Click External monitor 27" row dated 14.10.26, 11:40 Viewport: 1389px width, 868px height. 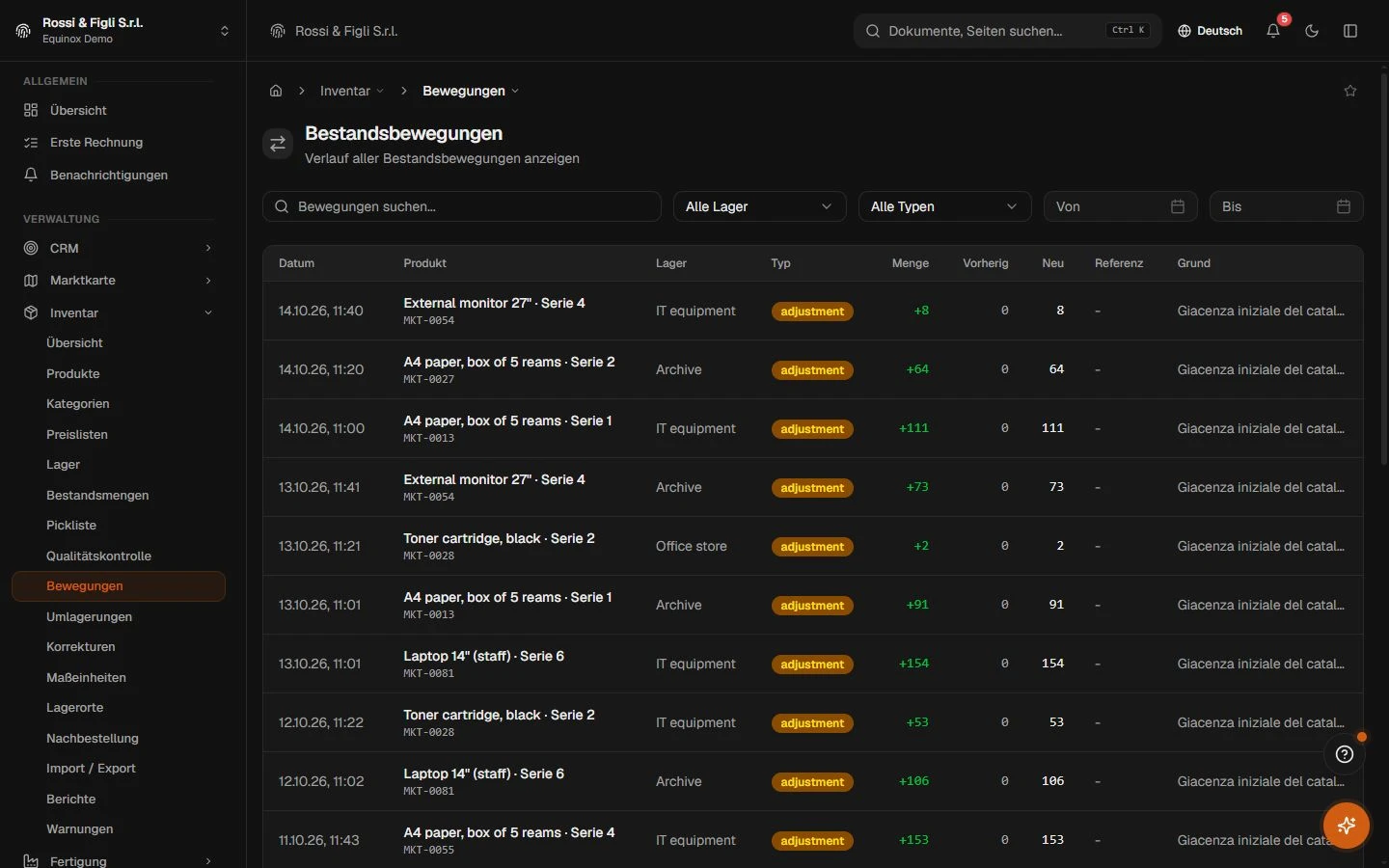tap(813, 311)
